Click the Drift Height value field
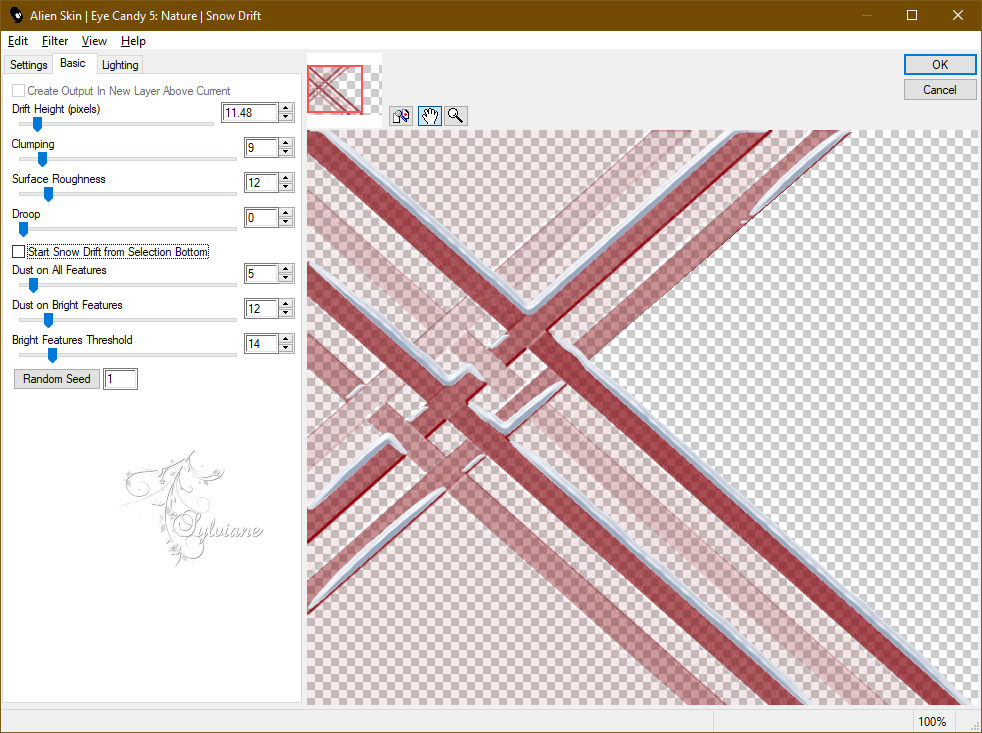This screenshot has height=733, width=982. (x=250, y=113)
